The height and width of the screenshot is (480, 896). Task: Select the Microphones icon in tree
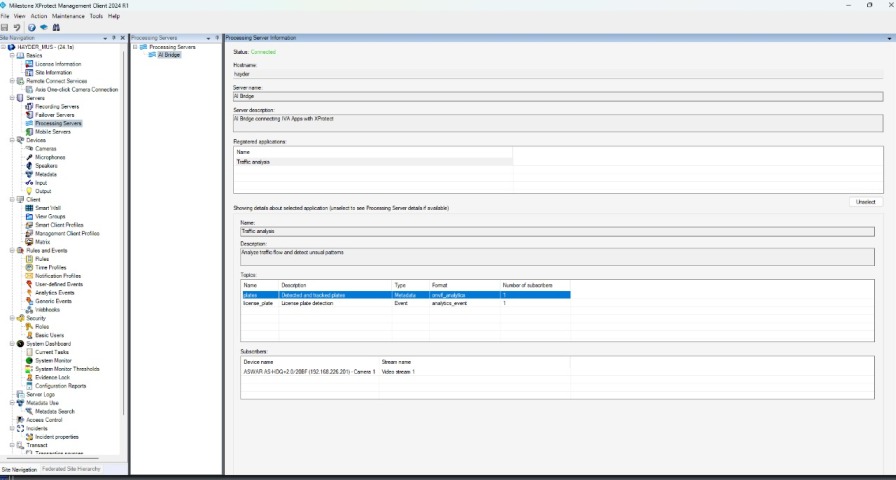pos(29,157)
